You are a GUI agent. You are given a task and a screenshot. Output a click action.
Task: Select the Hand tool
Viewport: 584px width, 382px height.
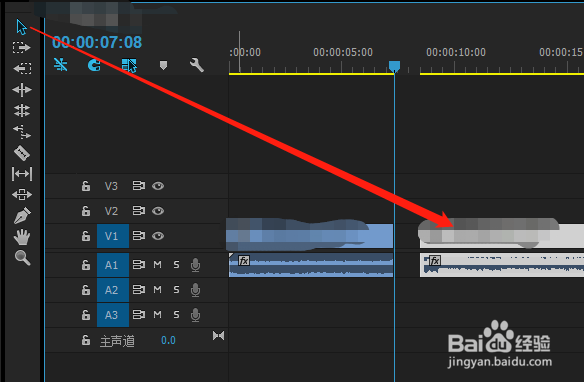[x=22, y=237]
